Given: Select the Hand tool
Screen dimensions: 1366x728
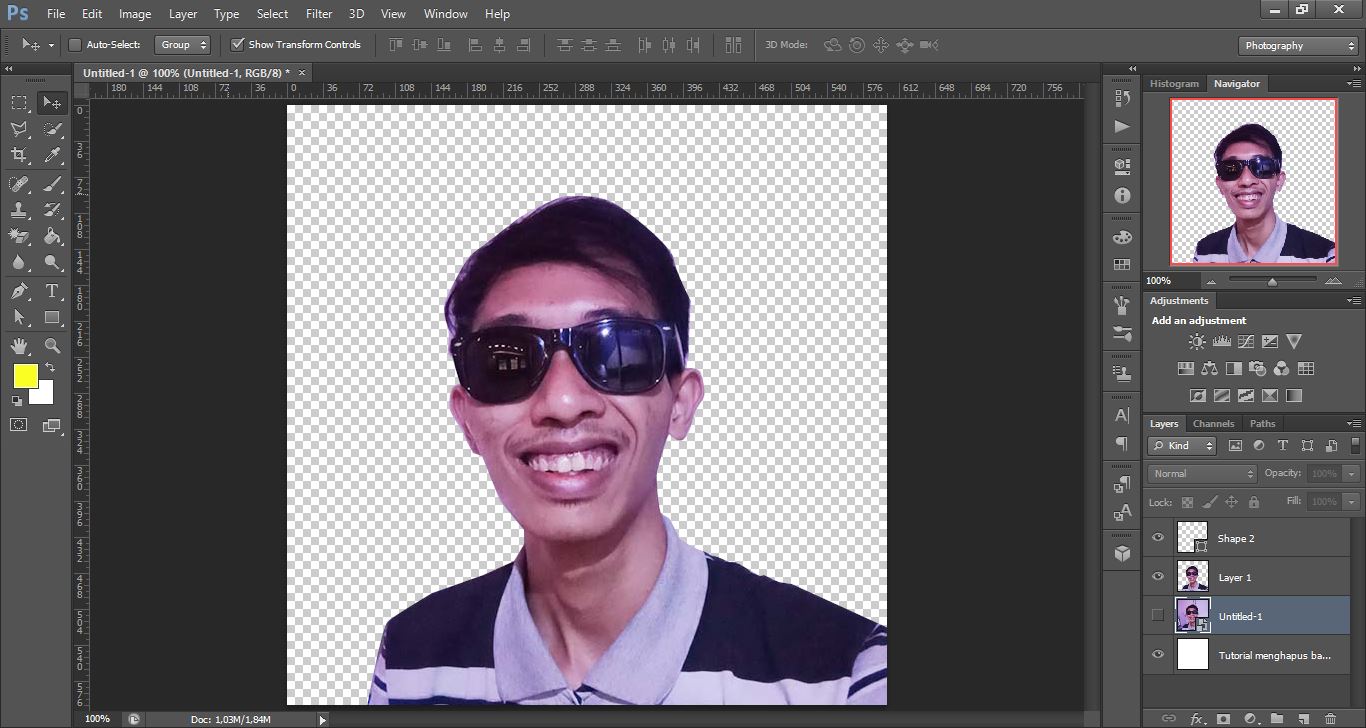Looking at the screenshot, I should point(19,346).
